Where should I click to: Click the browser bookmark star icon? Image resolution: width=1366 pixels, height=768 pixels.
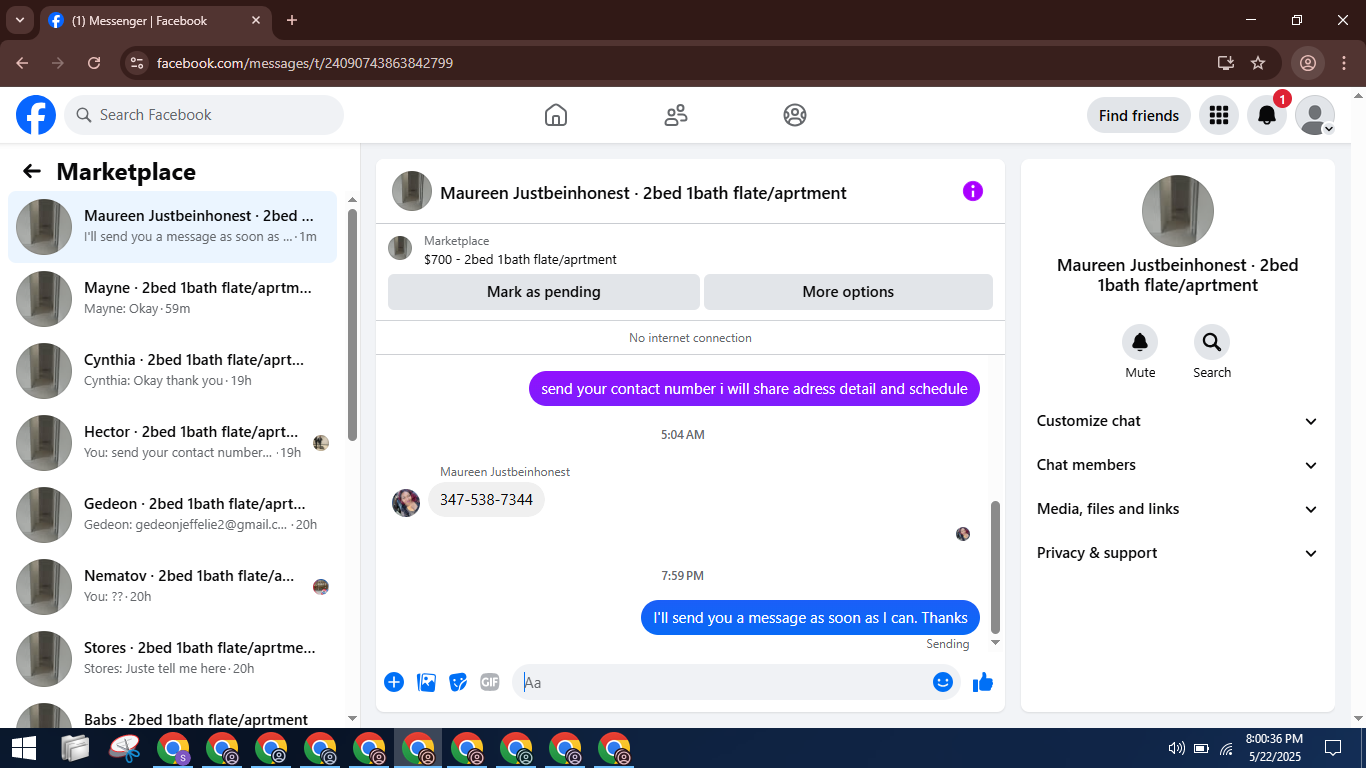(x=1258, y=63)
